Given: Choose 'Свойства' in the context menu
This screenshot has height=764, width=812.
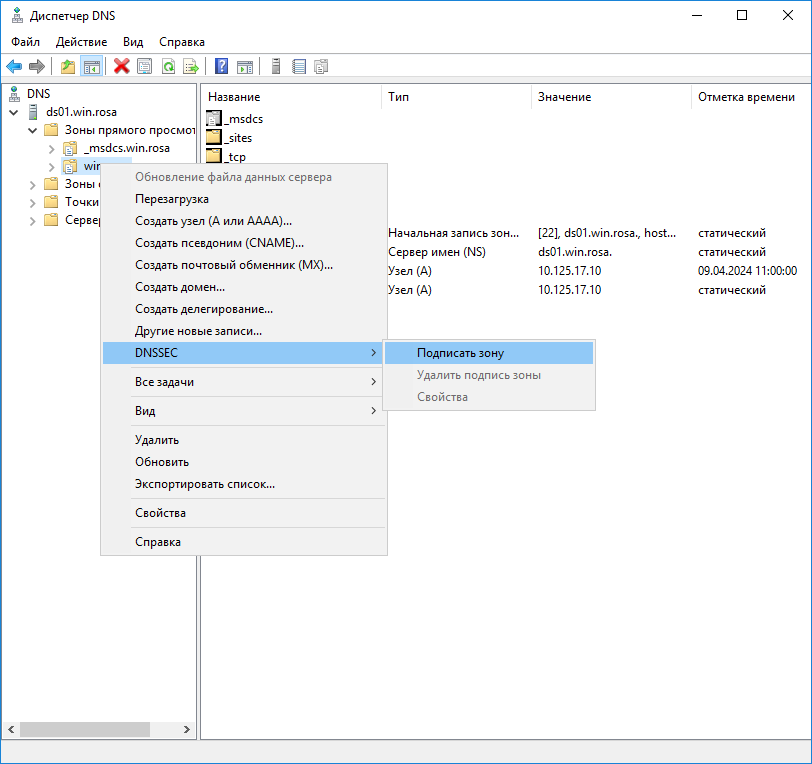Looking at the screenshot, I should coord(160,513).
